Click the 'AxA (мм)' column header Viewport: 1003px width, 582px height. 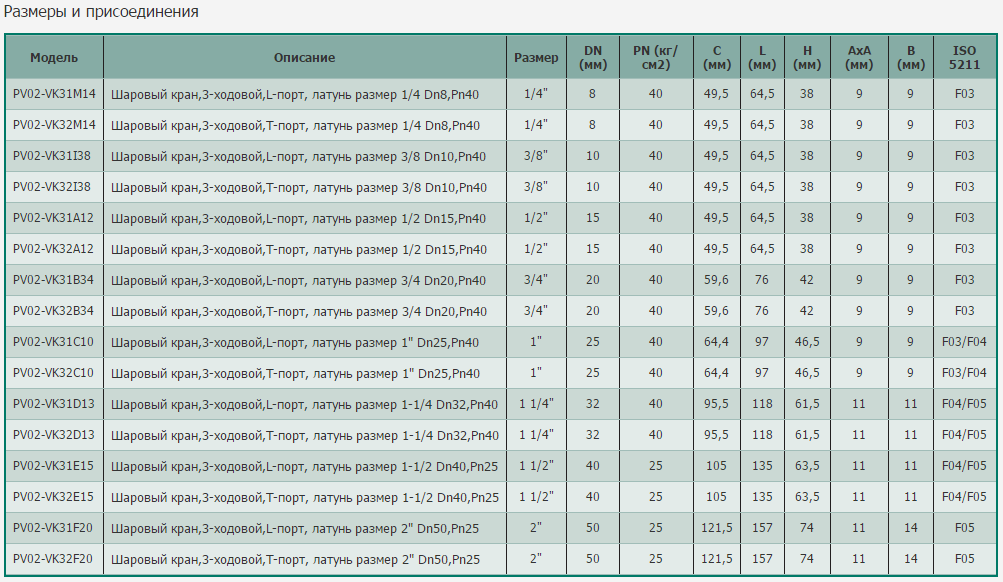pyautogui.click(x=859, y=58)
